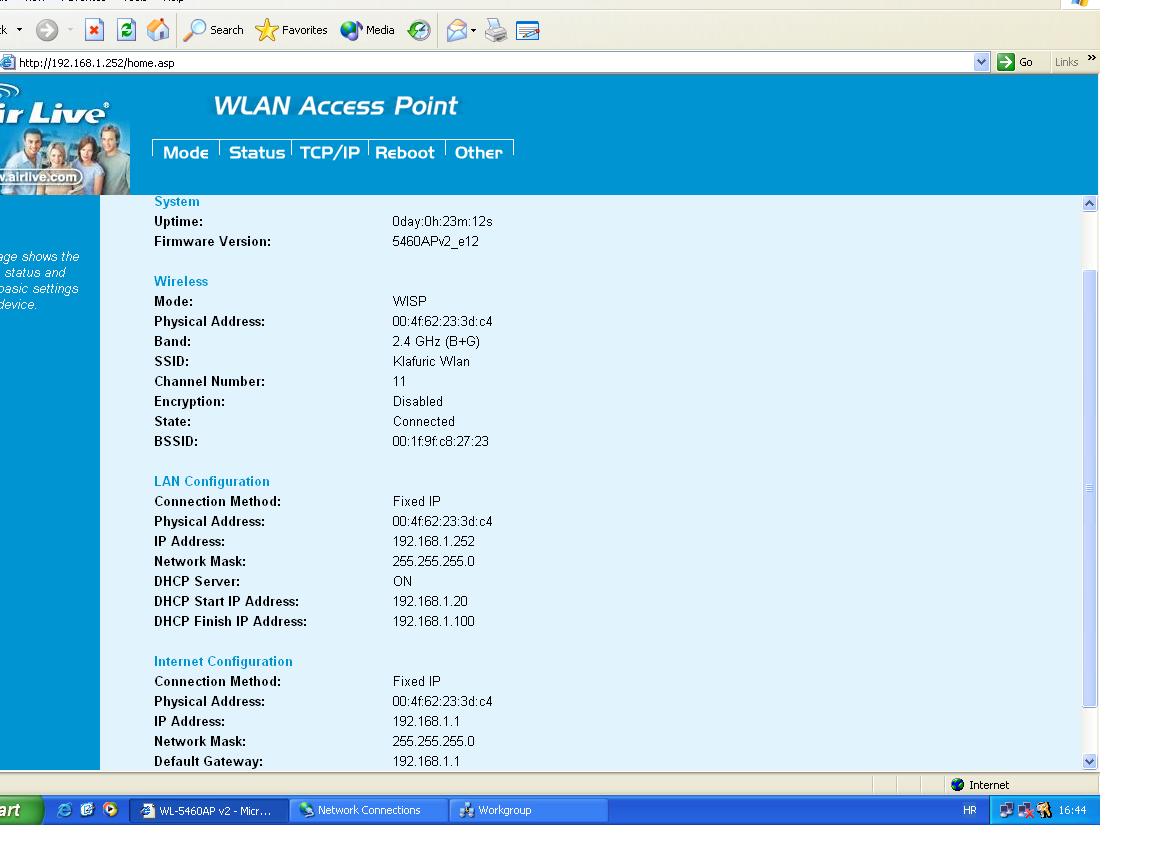Click the disconnected network tray icon
This screenshot has width=1152, height=864.
point(1025,810)
